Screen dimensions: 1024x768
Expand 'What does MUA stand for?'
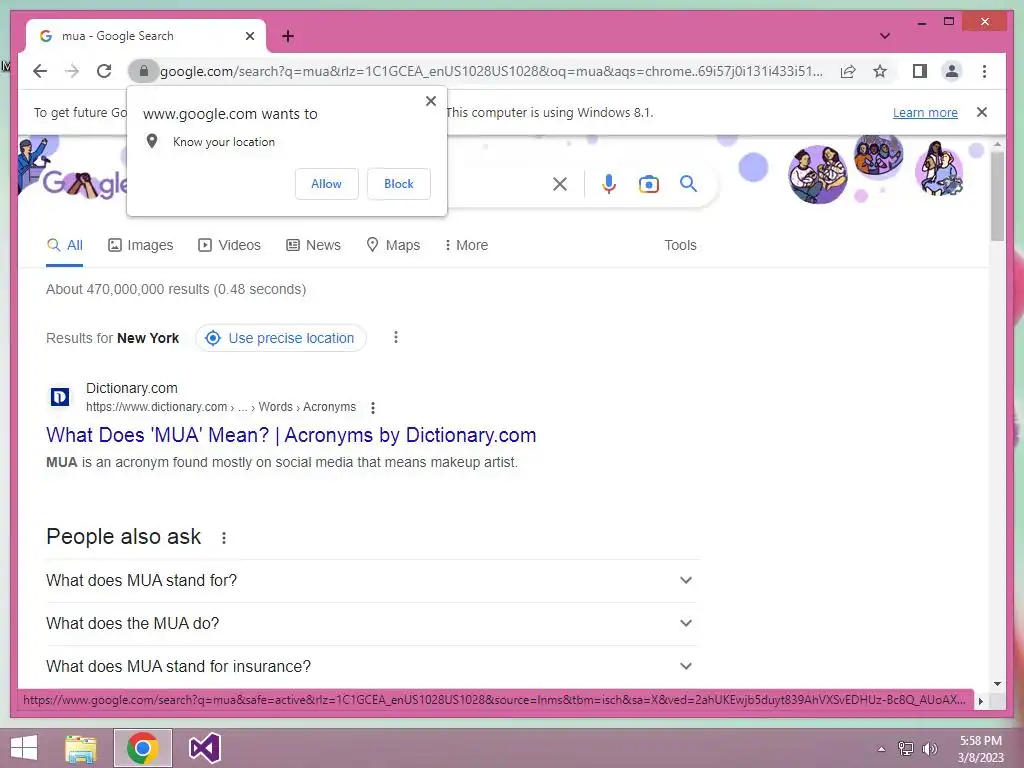click(x=372, y=581)
